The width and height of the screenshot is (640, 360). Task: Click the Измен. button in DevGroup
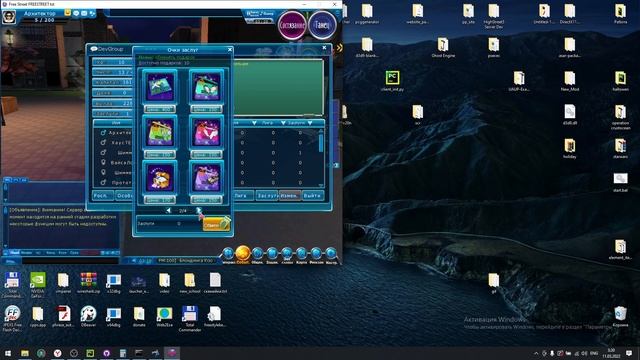pyautogui.click(x=290, y=196)
